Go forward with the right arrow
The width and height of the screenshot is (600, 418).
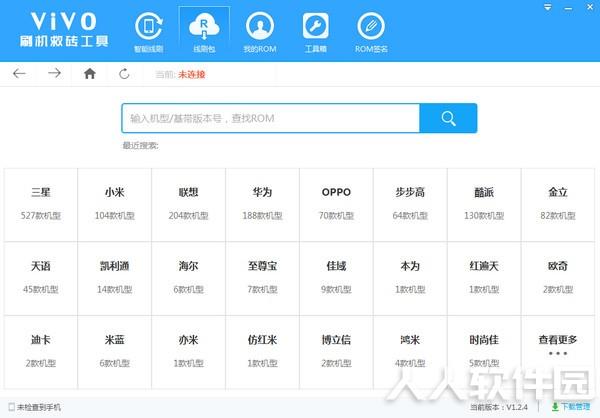(x=54, y=73)
